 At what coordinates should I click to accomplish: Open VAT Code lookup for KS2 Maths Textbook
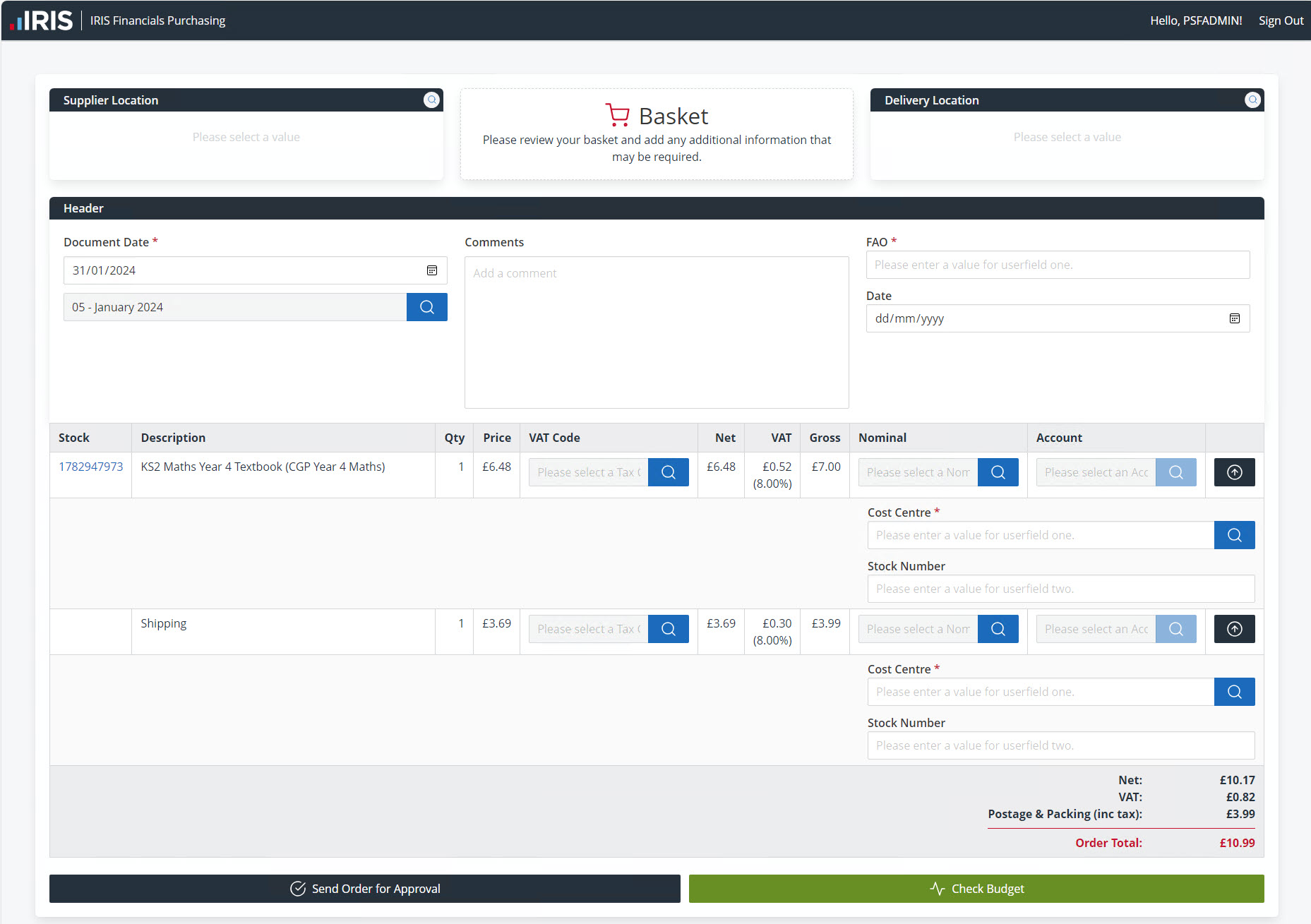pyautogui.click(x=668, y=472)
